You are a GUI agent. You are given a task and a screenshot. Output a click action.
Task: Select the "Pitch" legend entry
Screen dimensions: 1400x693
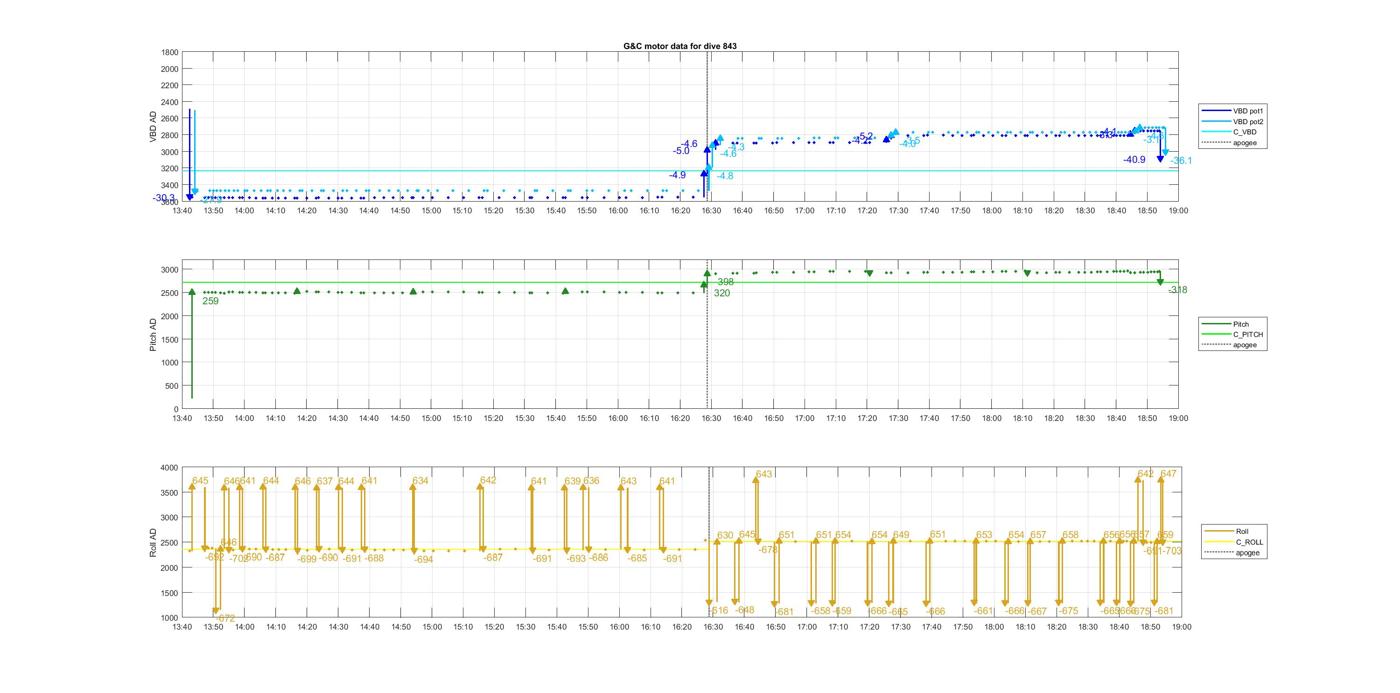coord(1241,324)
